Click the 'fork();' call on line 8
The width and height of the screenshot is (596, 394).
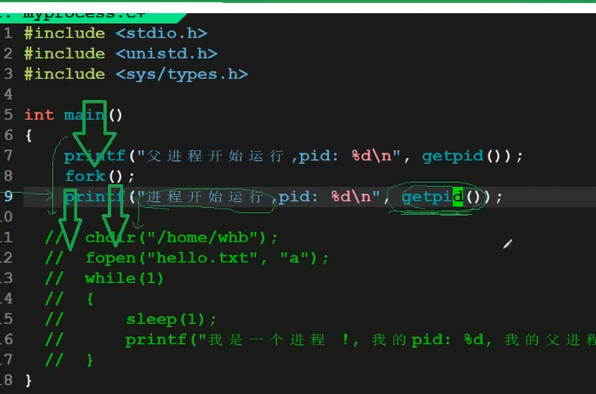[100, 176]
